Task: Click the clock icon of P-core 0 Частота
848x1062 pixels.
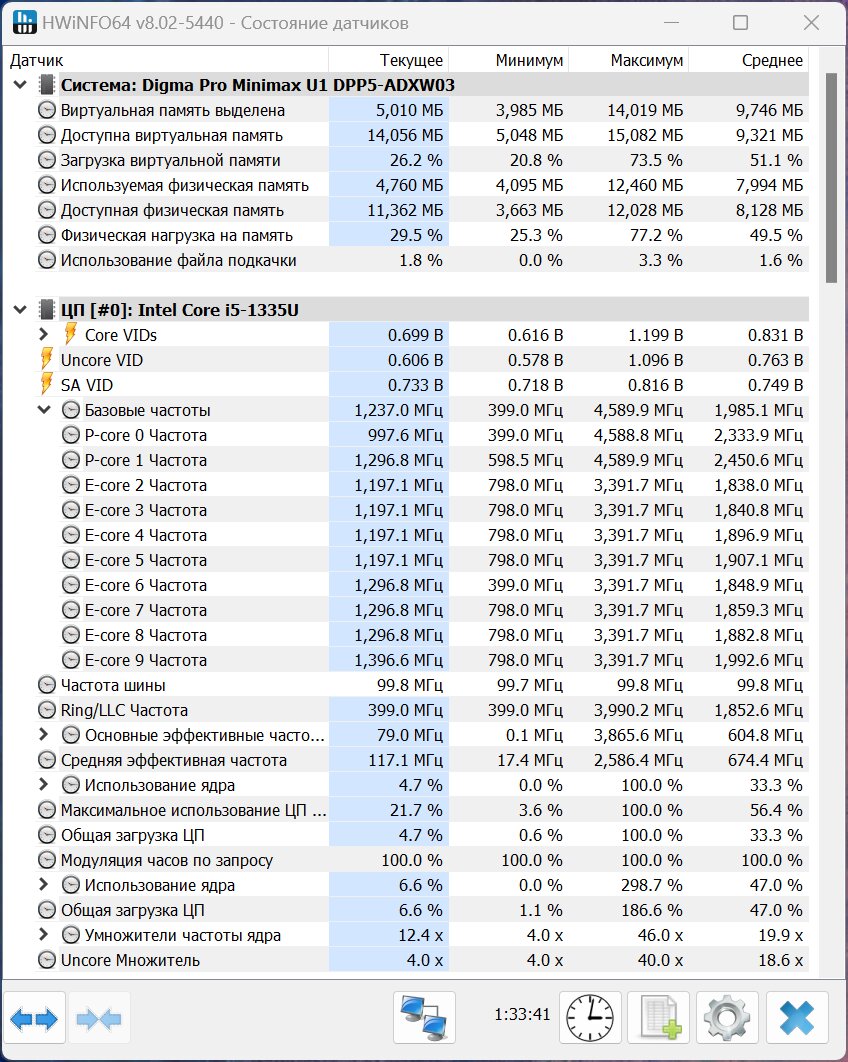Action: [70, 435]
